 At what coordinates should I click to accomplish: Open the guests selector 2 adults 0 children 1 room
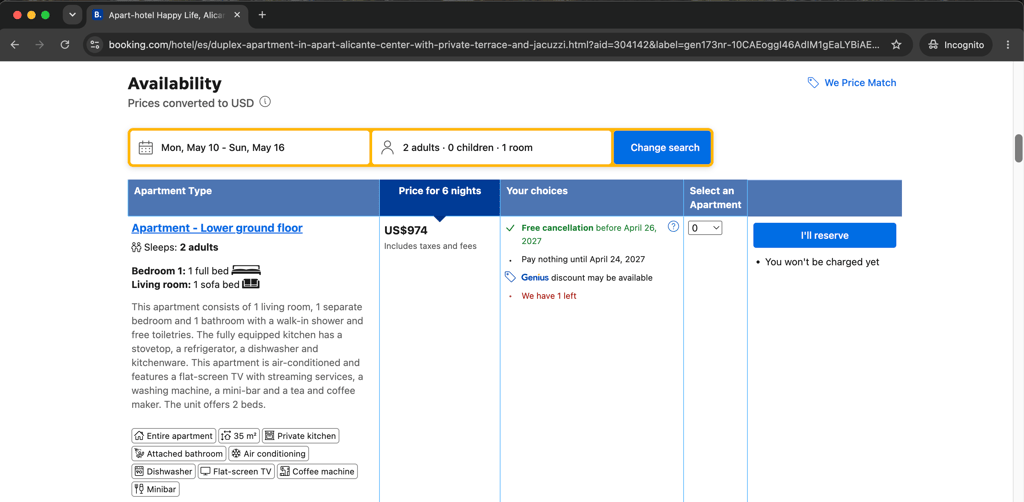(492, 148)
